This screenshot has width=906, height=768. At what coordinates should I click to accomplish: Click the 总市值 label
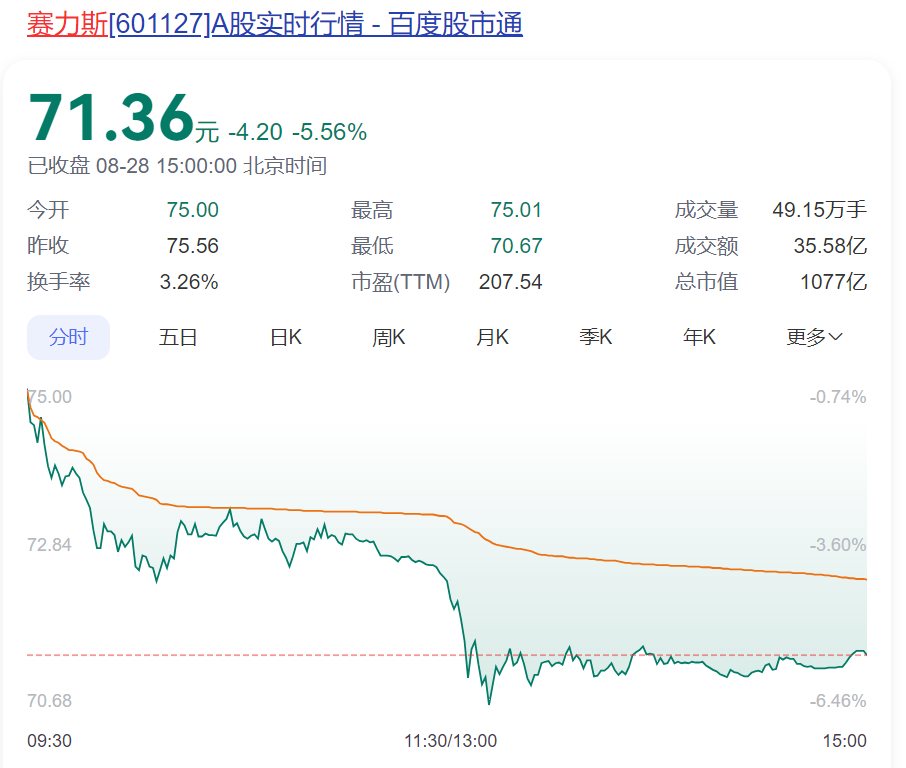click(706, 282)
